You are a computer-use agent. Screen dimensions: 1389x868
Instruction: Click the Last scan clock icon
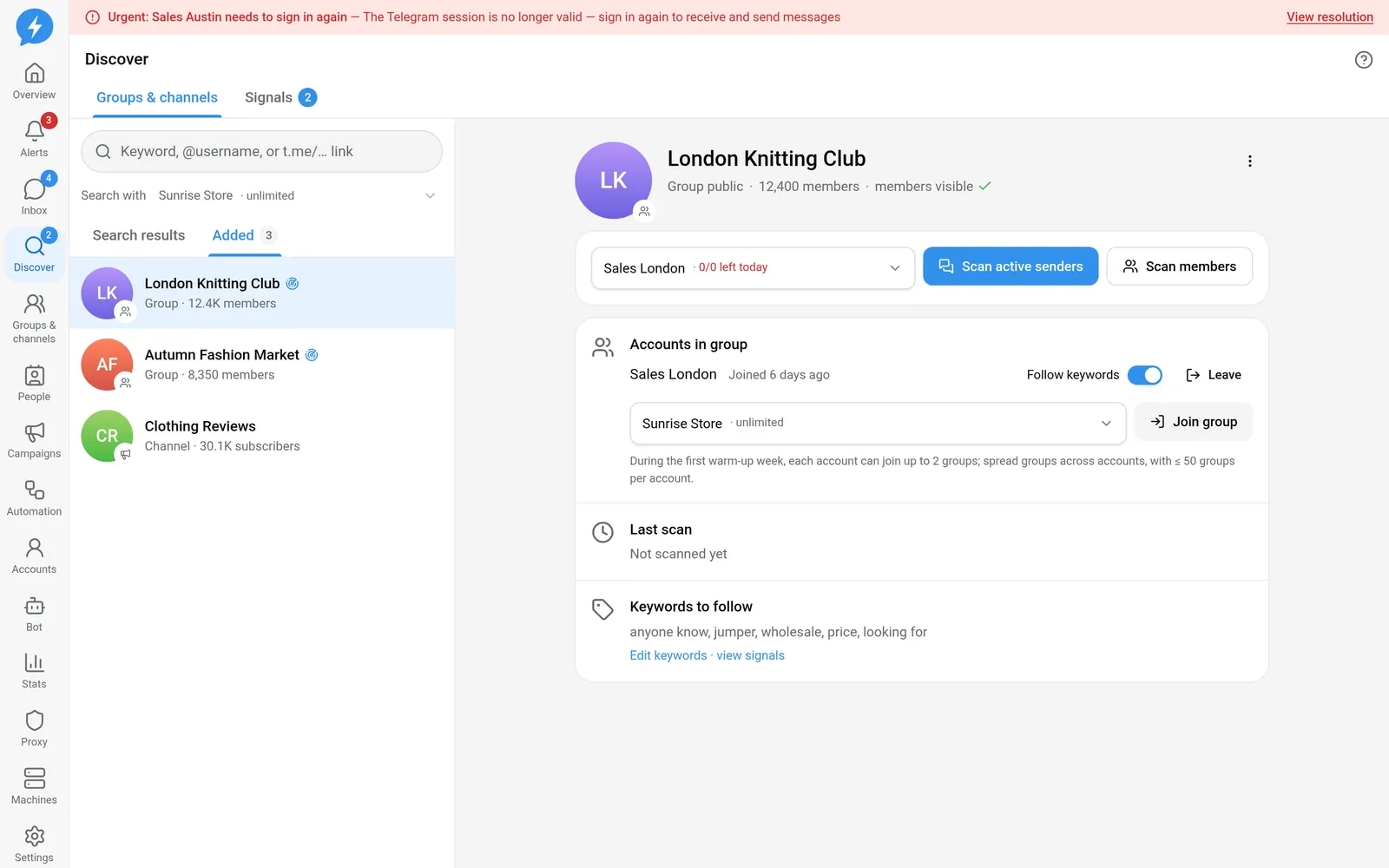(x=602, y=532)
